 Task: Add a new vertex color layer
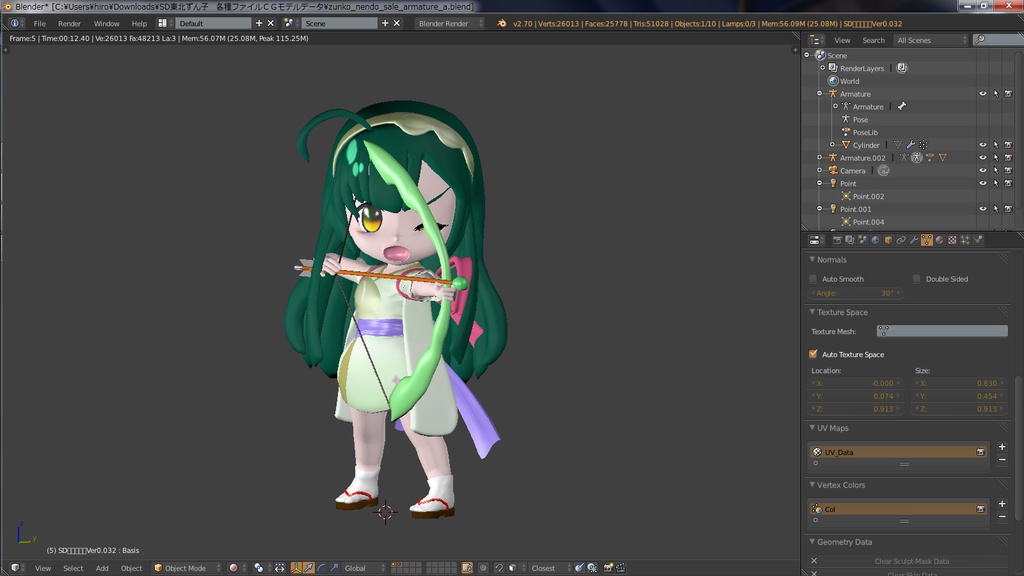pyautogui.click(x=1001, y=504)
